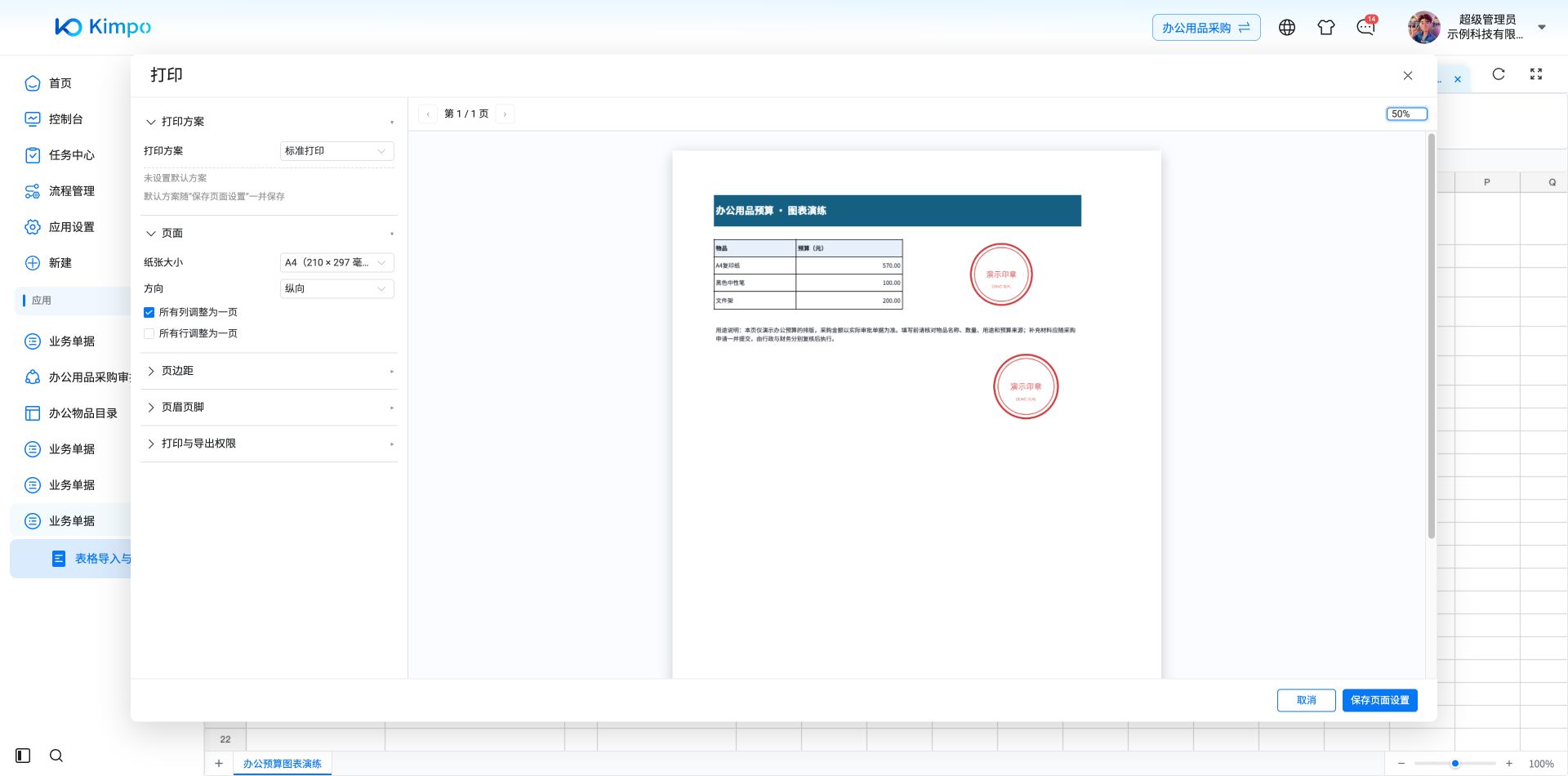This screenshot has width=1568, height=776.
Task: Open the 纸张大小 A4 dropdown
Action: (336, 262)
